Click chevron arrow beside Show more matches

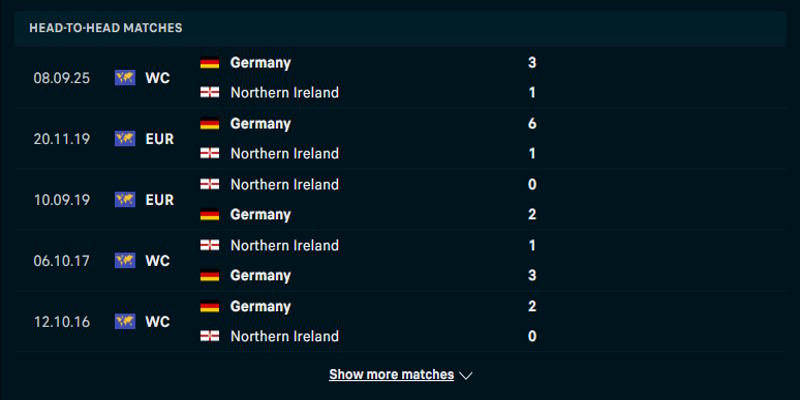click(x=466, y=376)
